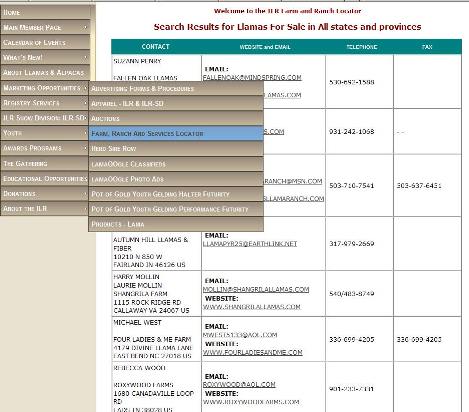Click CALLAWAY VA 24007 US text

[151, 310]
